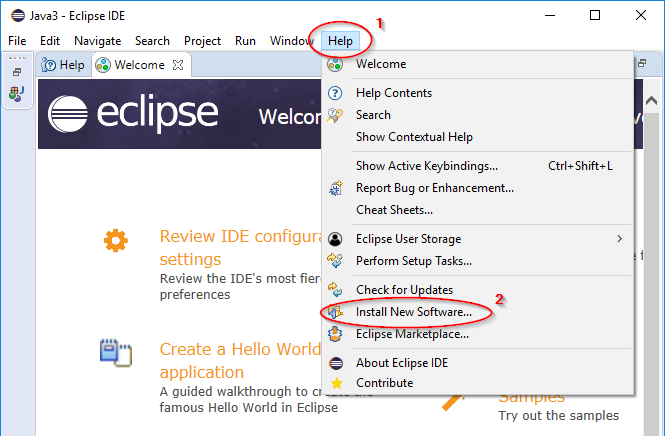The height and width of the screenshot is (436, 665).
Task: Choose Cheat Sheets from Help menu
Action: tap(394, 210)
